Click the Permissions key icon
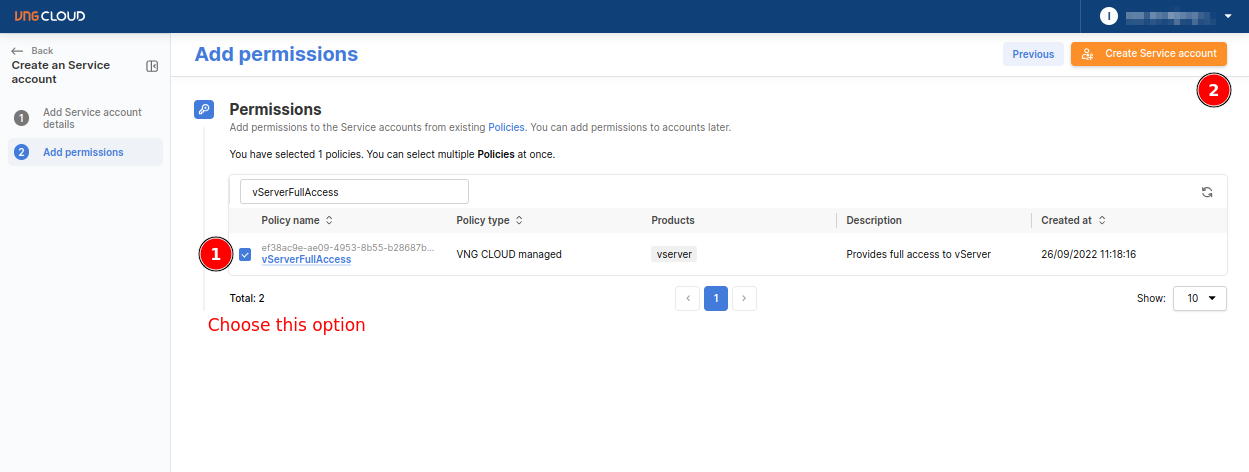Screen dimensions: 1249x472 pos(203,110)
